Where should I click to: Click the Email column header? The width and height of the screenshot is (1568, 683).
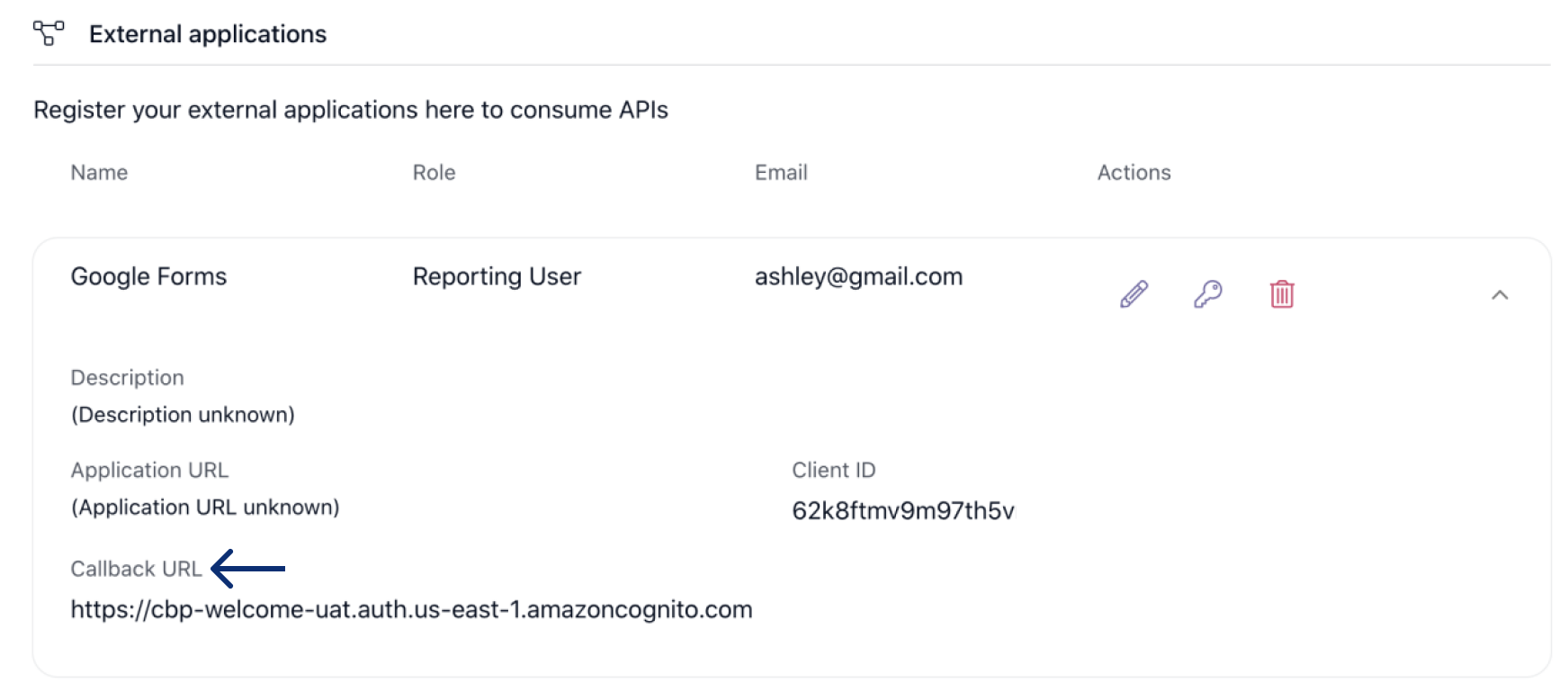coord(780,173)
